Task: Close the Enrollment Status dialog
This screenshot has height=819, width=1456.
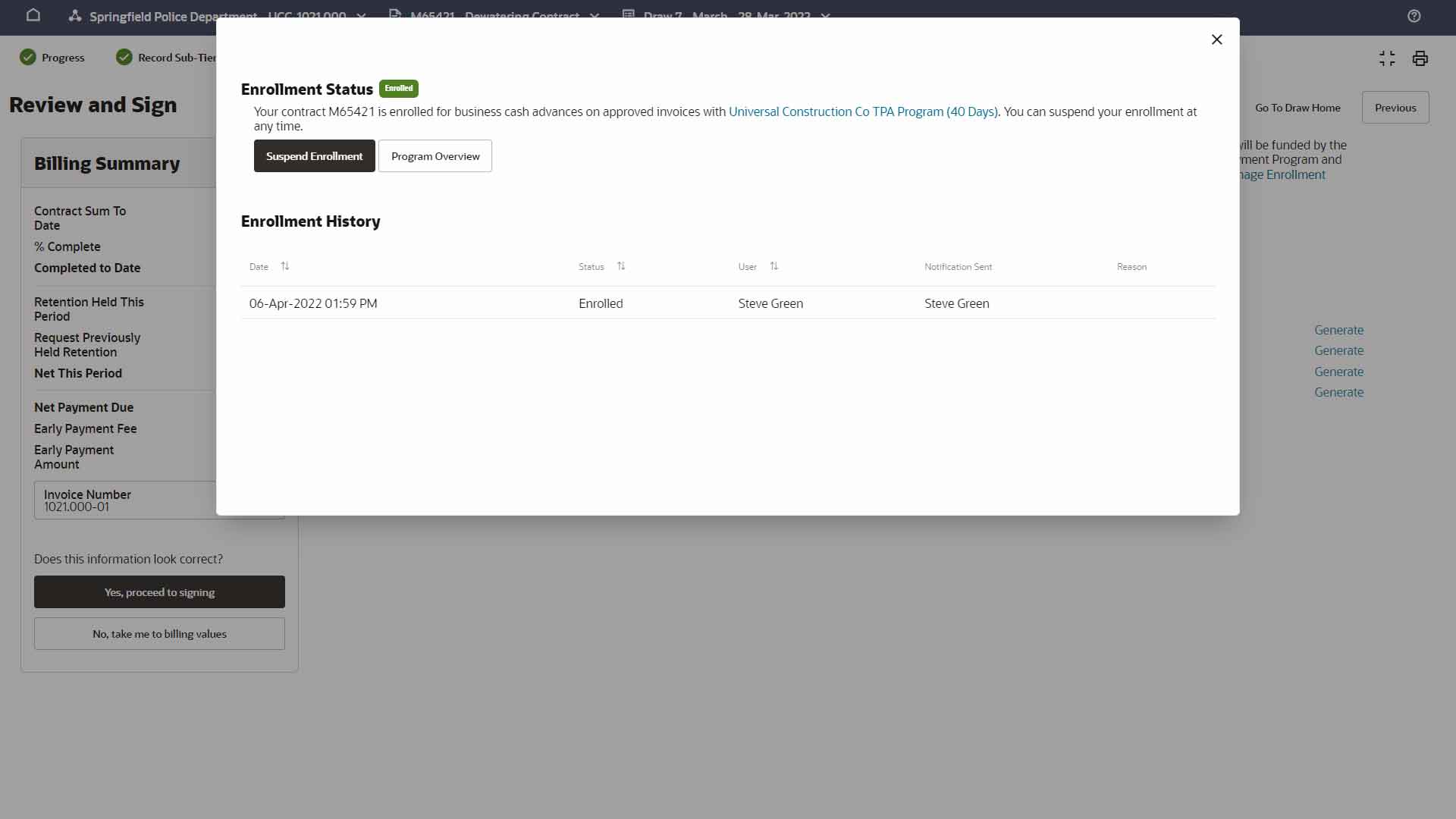Action: [1216, 39]
